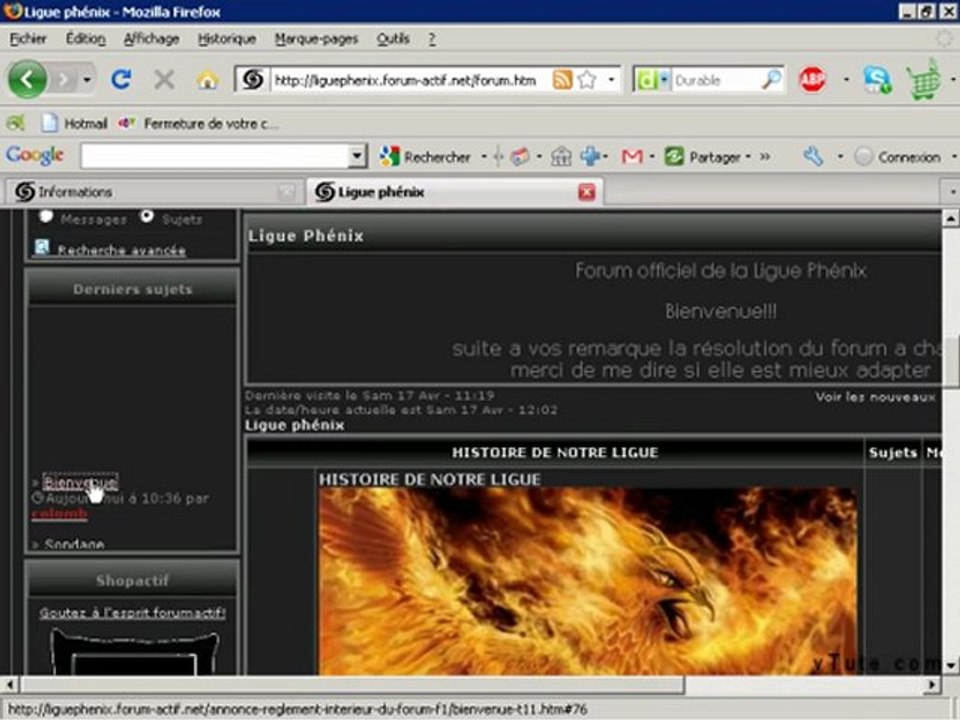Click the URL address field

(x=406, y=80)
